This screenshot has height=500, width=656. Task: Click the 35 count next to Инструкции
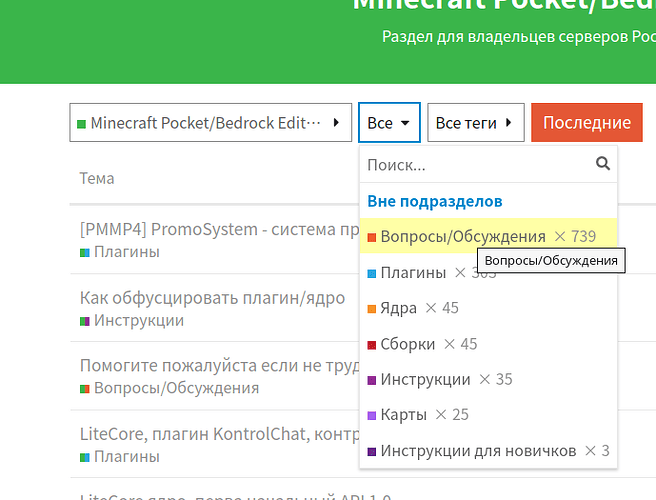[504, 379]
